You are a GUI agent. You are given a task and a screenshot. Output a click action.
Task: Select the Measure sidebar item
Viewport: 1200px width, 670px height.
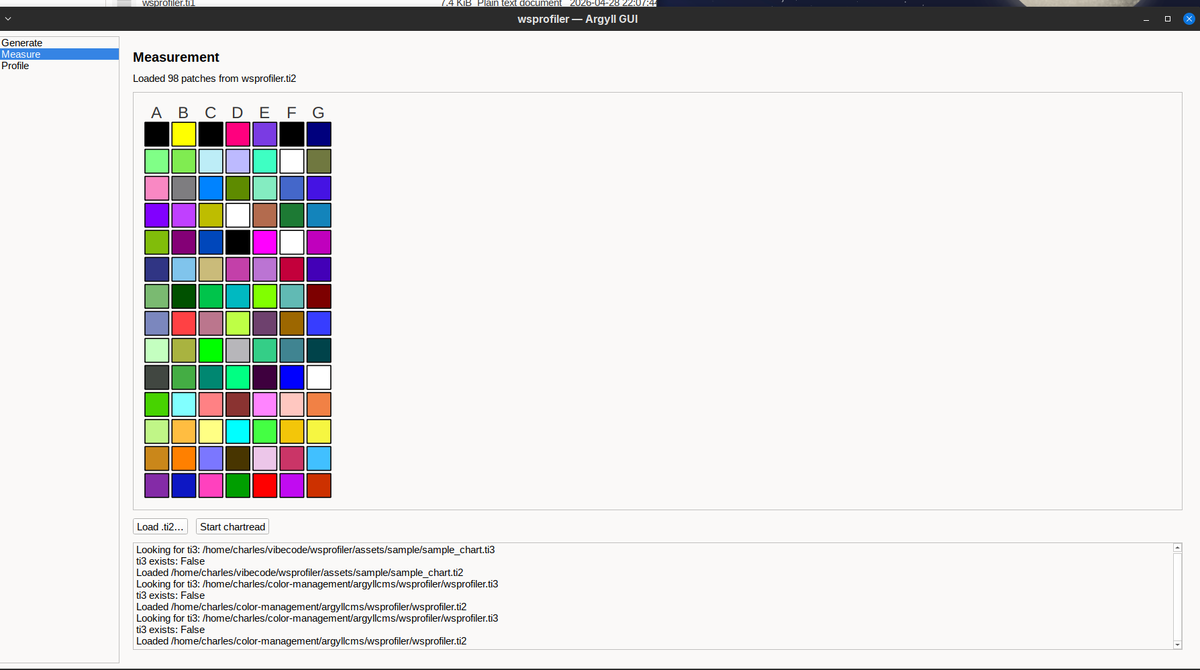(x=21, y=54)
